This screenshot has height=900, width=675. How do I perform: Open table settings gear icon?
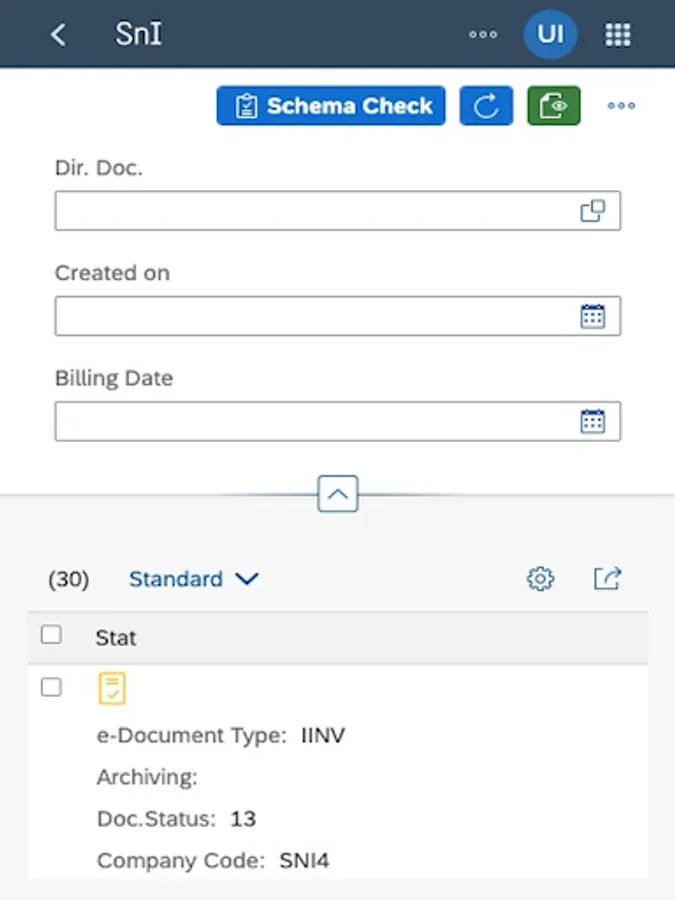point(540,578)
